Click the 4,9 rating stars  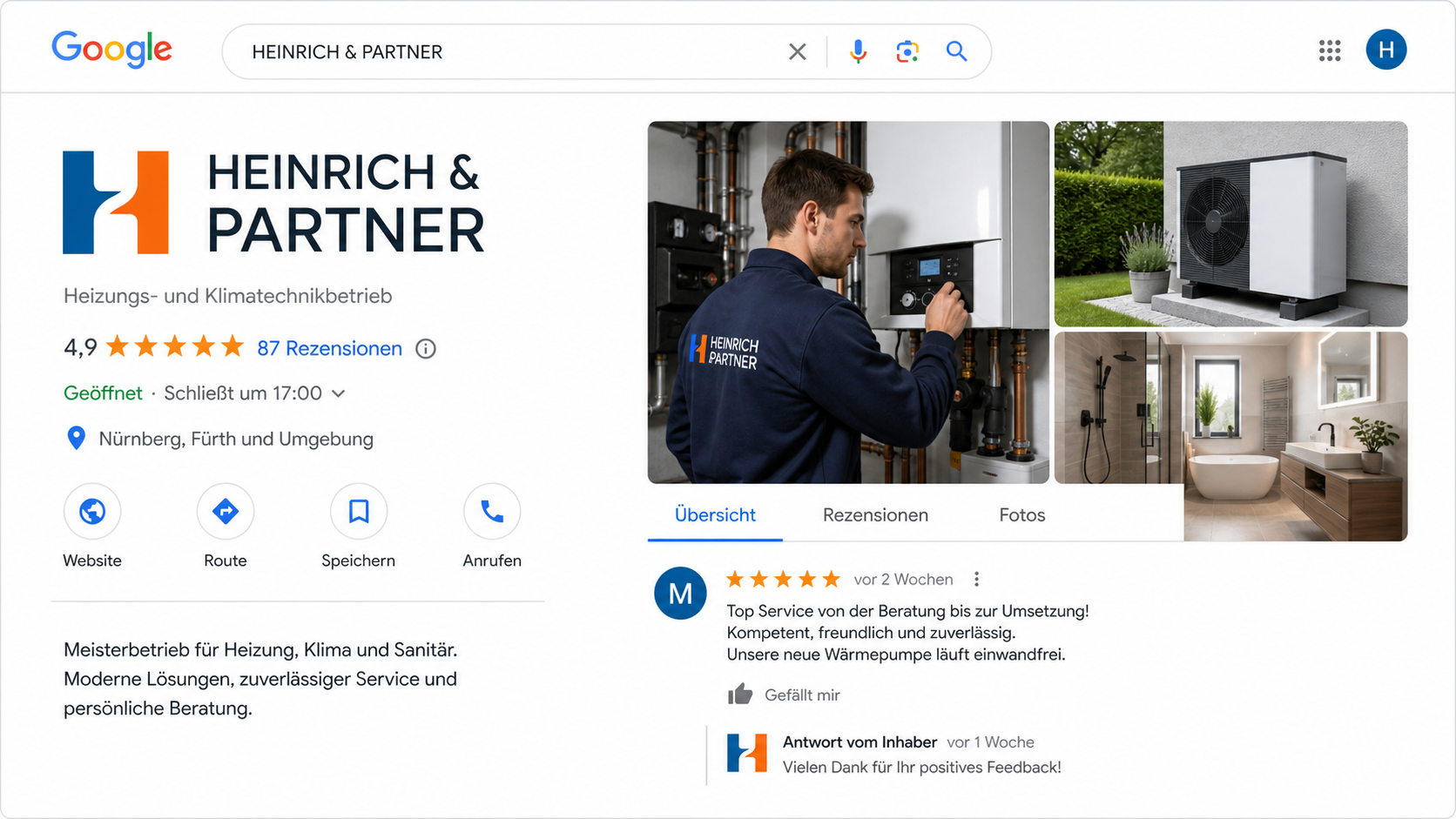click(175, 348)
